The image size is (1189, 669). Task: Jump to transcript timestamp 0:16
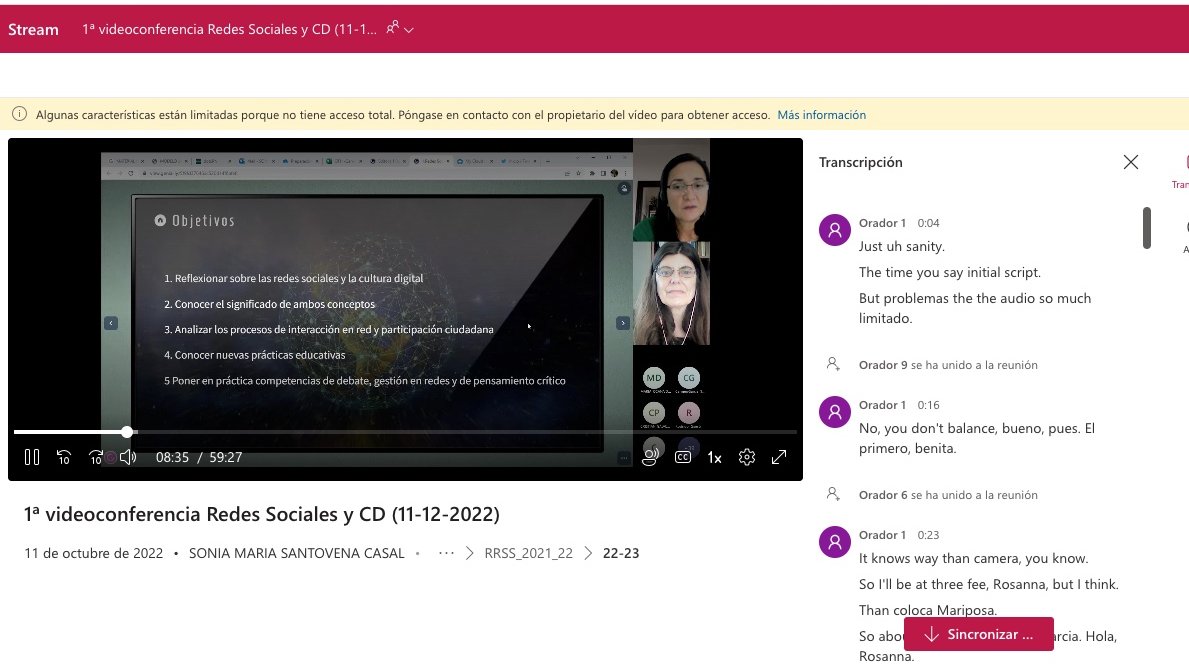coord(928,405)
